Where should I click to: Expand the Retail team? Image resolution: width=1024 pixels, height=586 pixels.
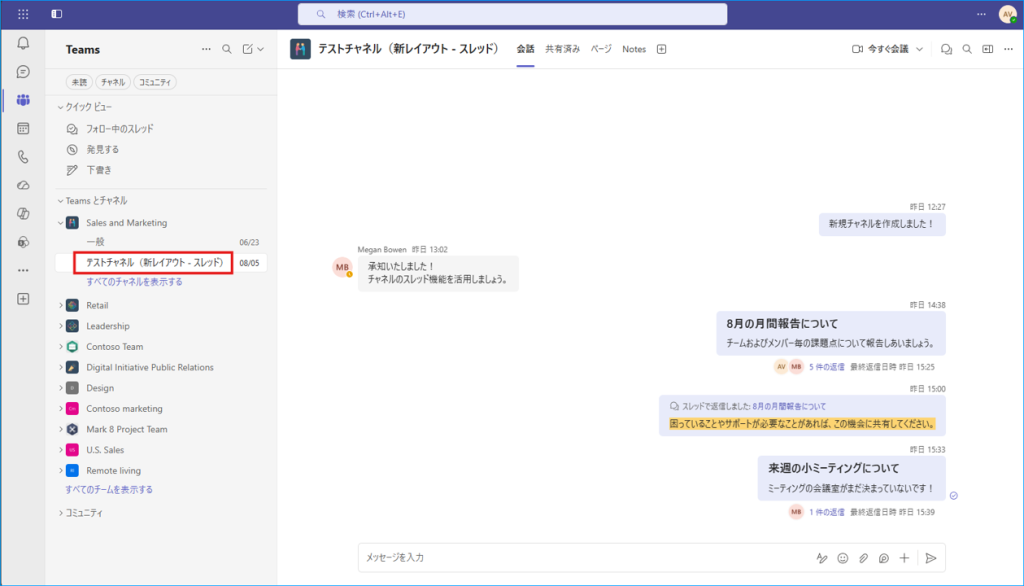coord(61,305)
